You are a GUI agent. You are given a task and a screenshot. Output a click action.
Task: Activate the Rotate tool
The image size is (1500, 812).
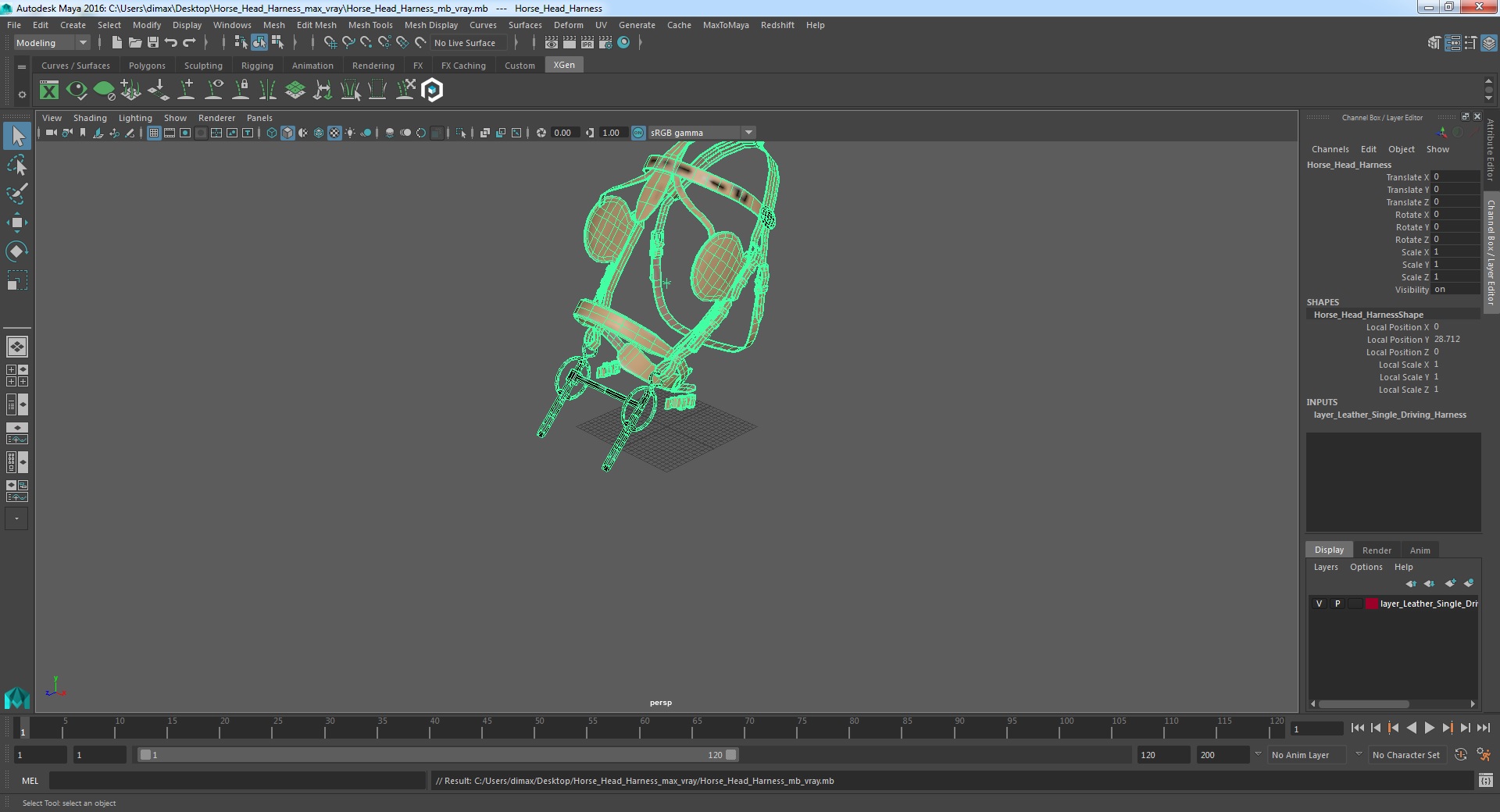coord(17,251)
